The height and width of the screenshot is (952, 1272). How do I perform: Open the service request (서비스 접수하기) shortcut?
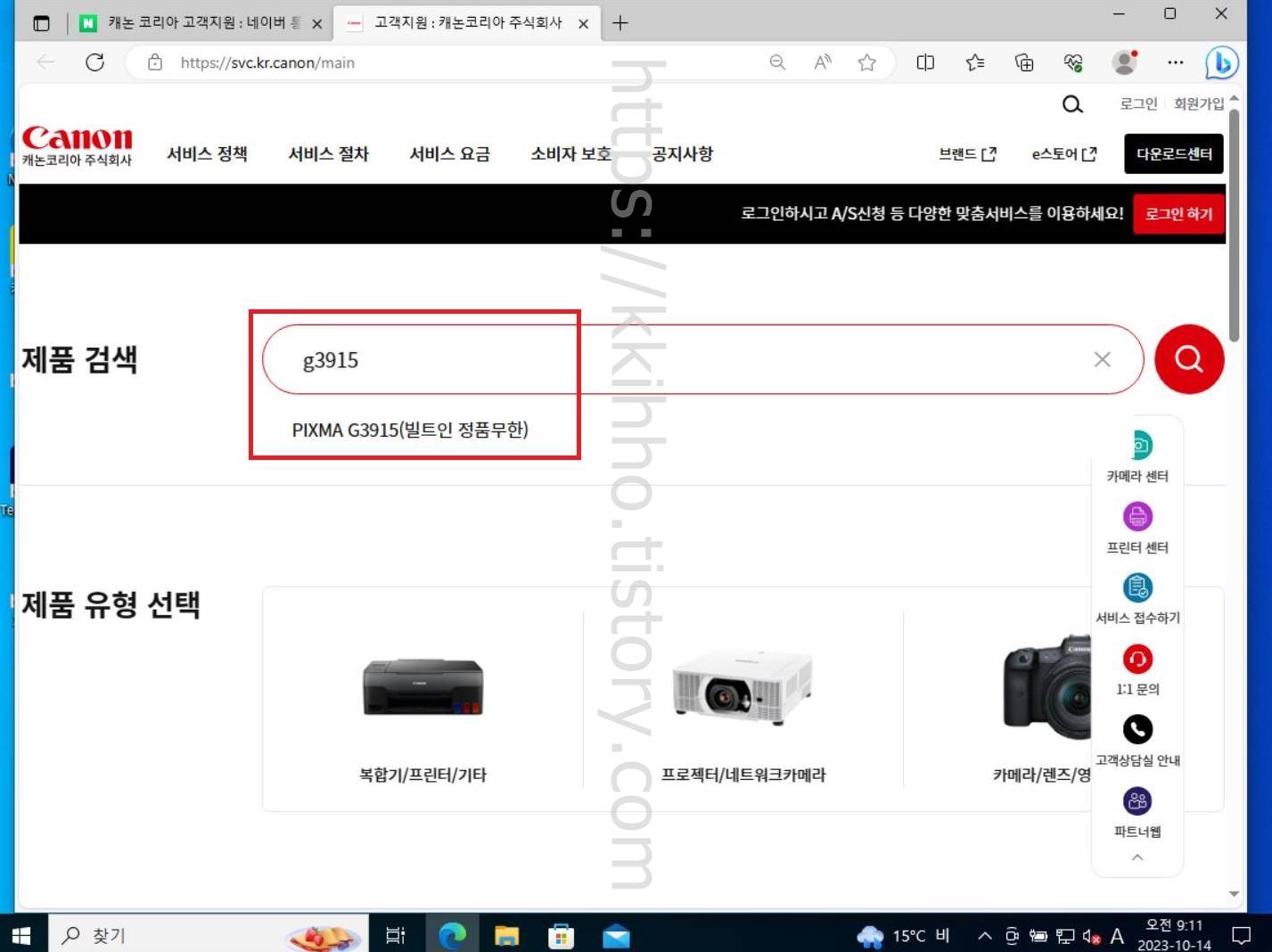pos(1137,599)
